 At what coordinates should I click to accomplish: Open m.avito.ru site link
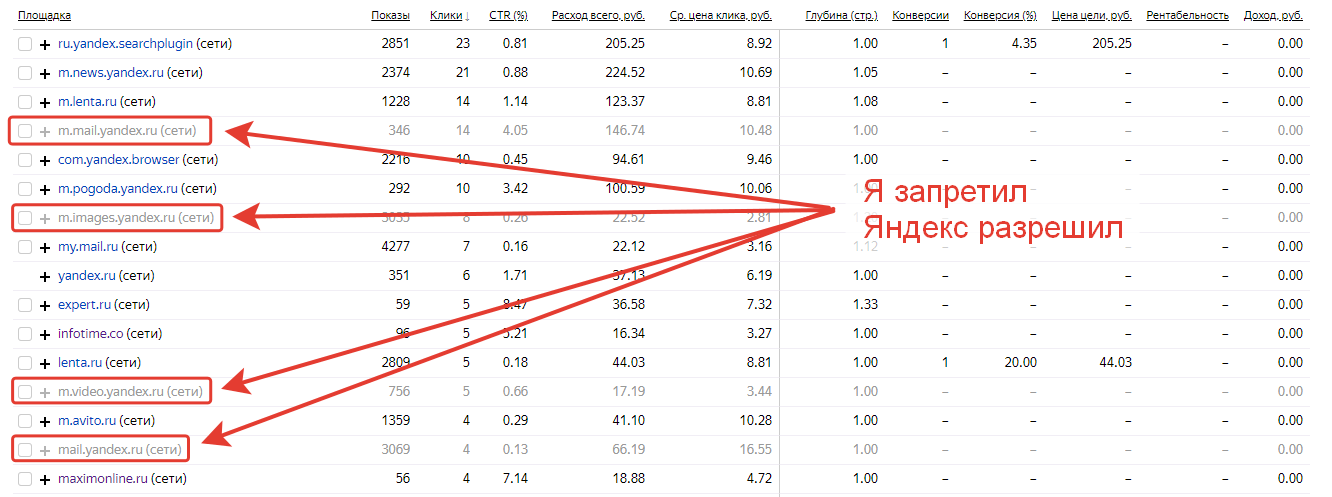(88, 421)
